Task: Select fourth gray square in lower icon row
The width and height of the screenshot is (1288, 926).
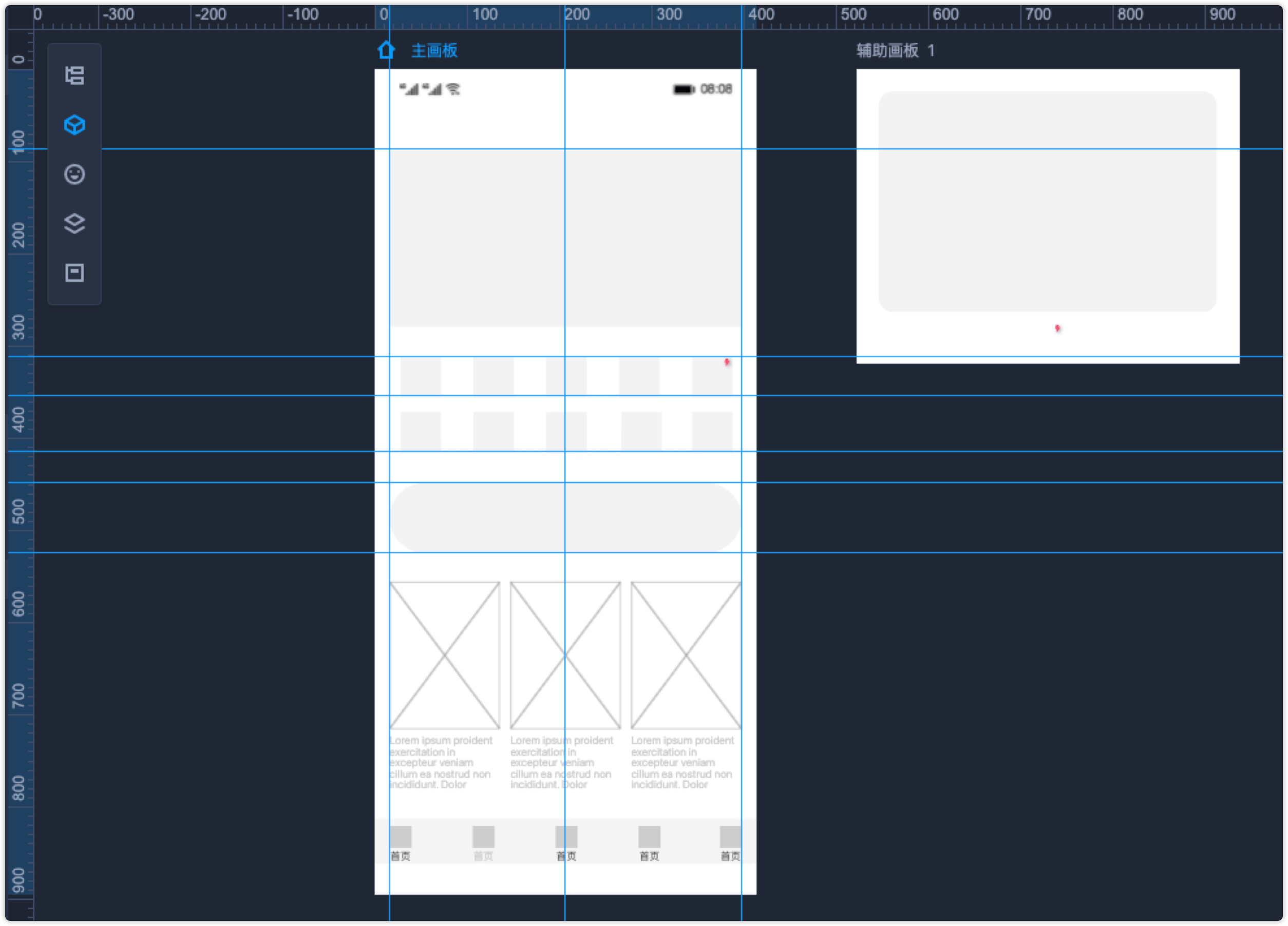Action: click(x=641, y=432)
